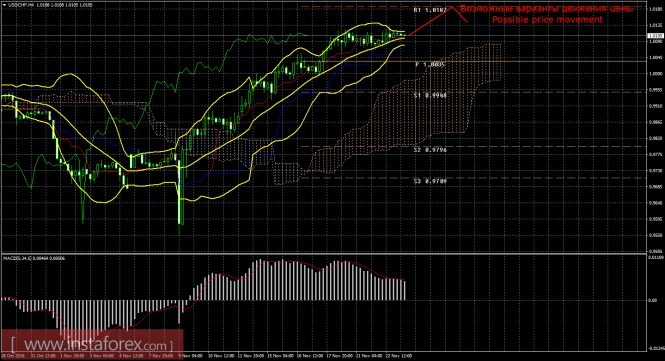Click the 9 Nov 04:00 time axis label

[190, 355]
